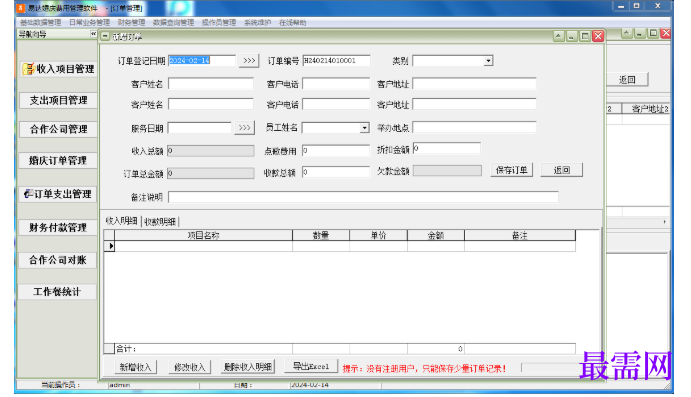Image resolution: width=691 pixels, height=397 pixels.
Task: Click the 订单登记日期 date field
Action: (x=202, y=60)
